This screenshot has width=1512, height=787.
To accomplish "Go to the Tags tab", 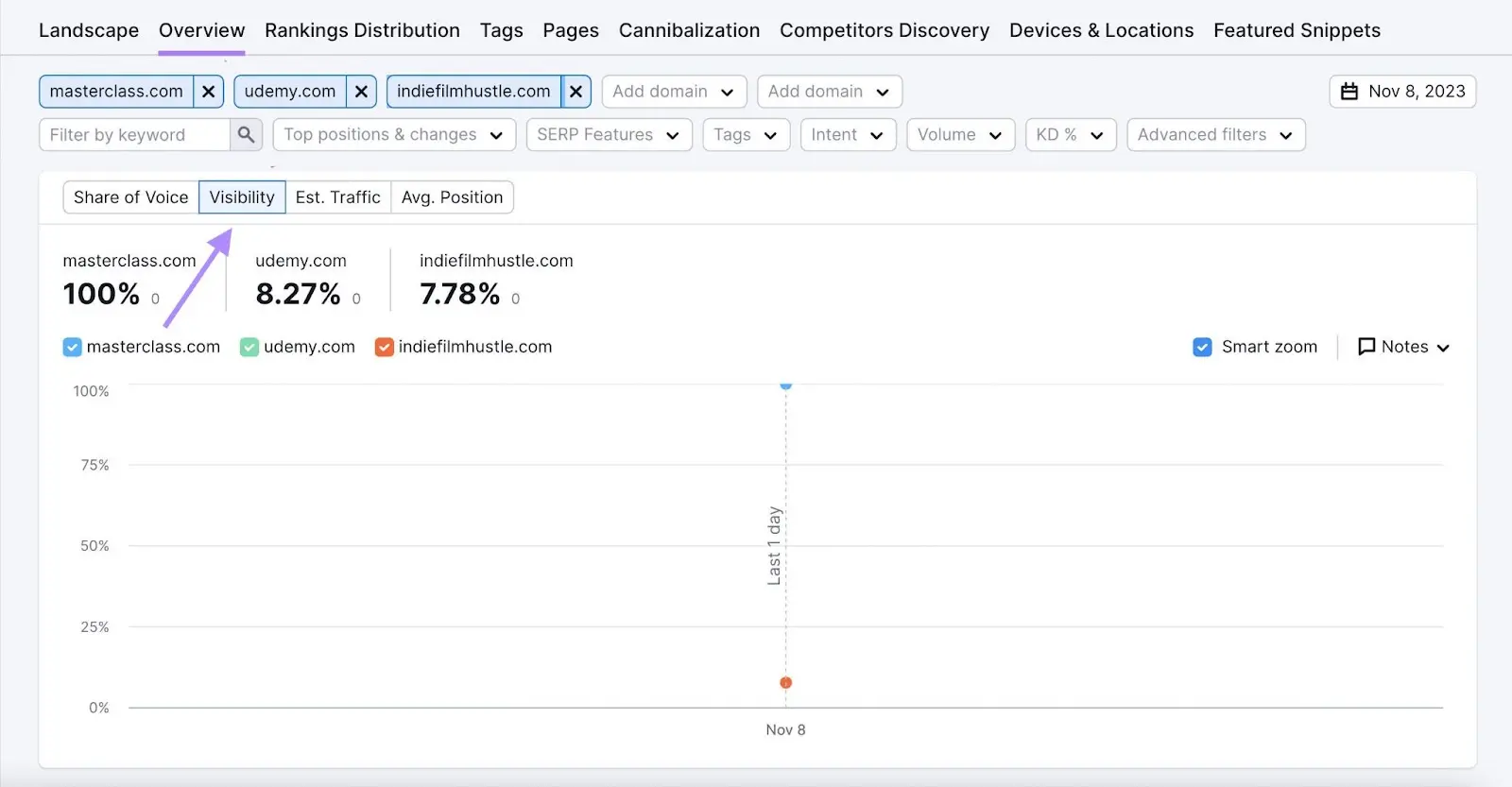I will click(501, 30).
